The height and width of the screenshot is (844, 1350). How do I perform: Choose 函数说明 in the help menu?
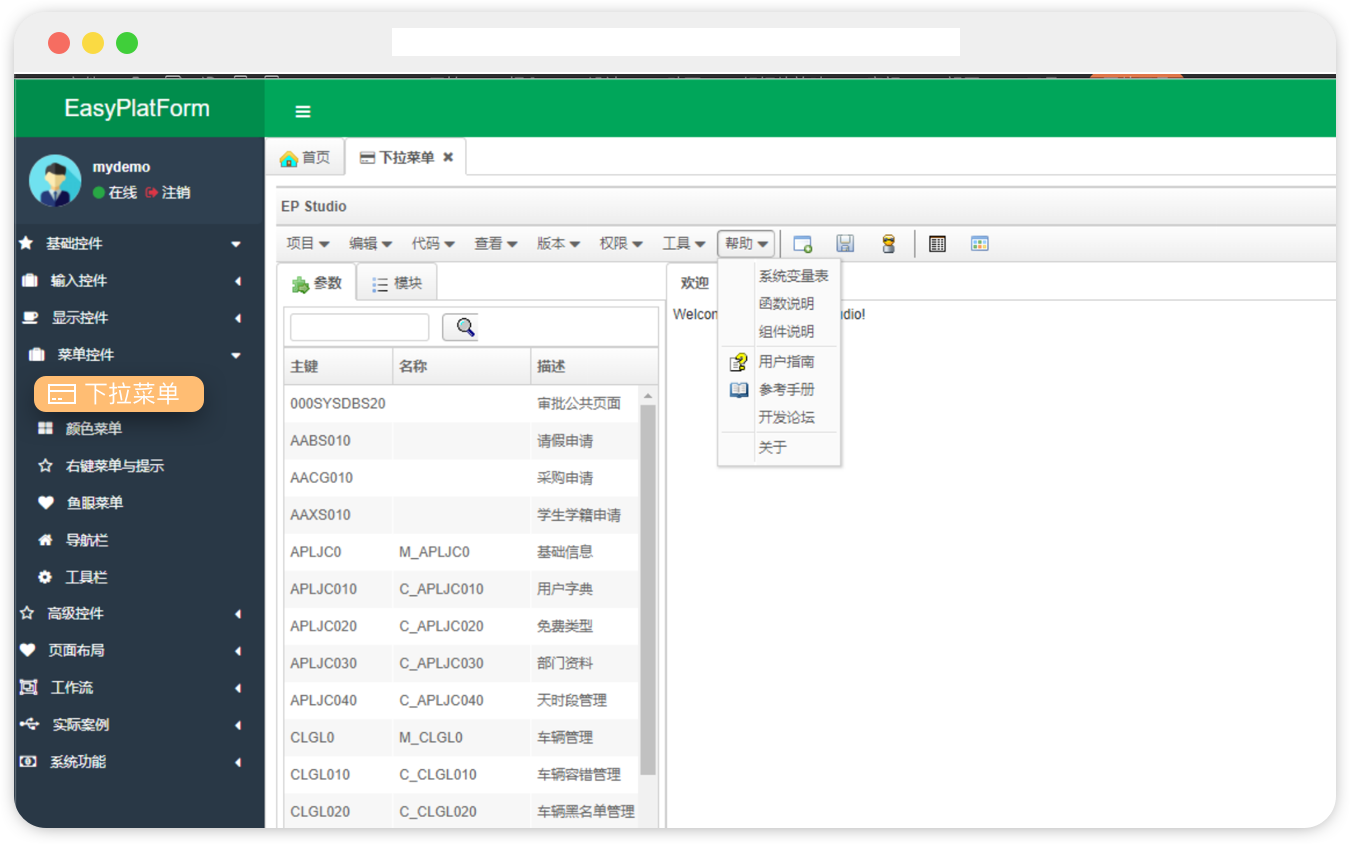(779, 304)
